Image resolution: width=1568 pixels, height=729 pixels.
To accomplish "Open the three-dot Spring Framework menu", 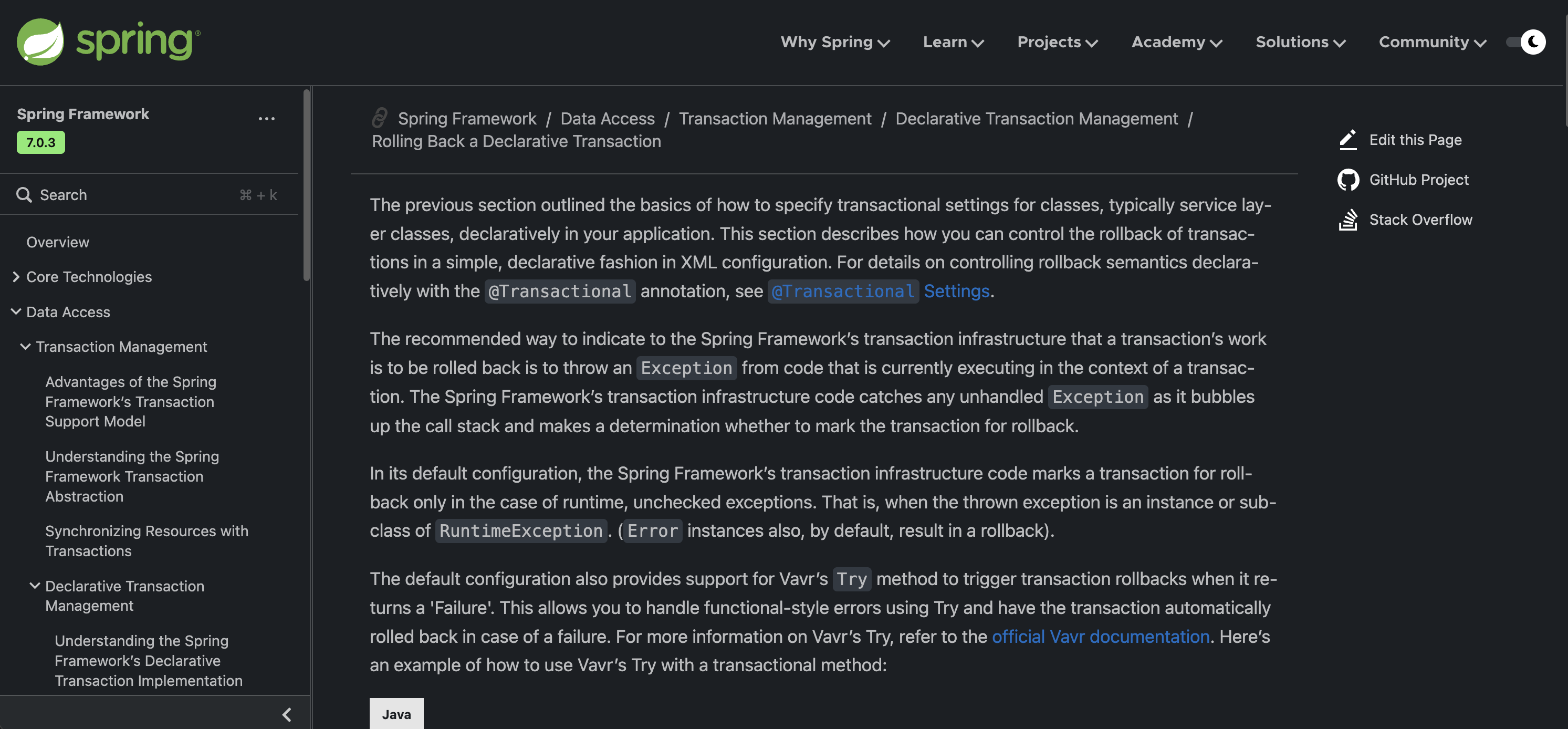I will pos(266,119).
